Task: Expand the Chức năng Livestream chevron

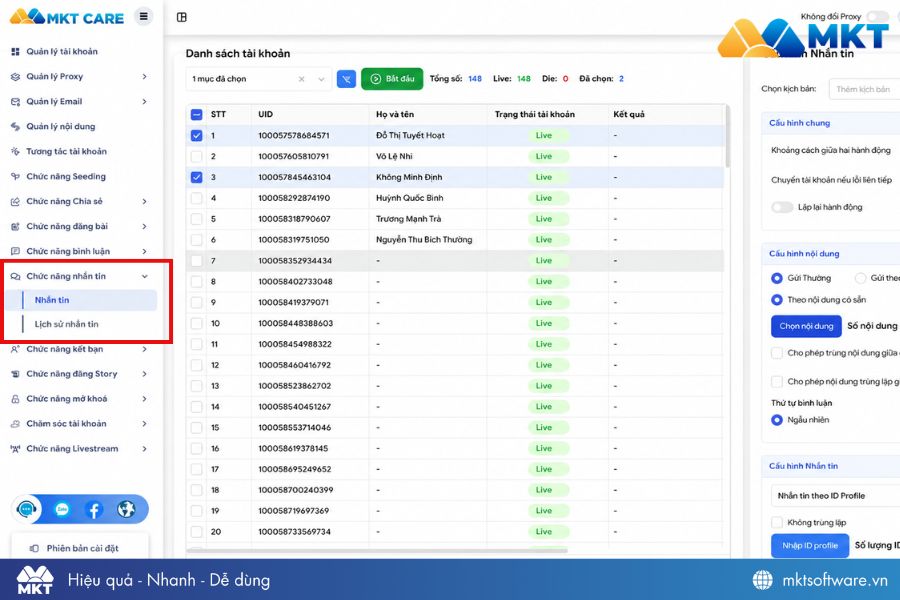Action: 145,449
